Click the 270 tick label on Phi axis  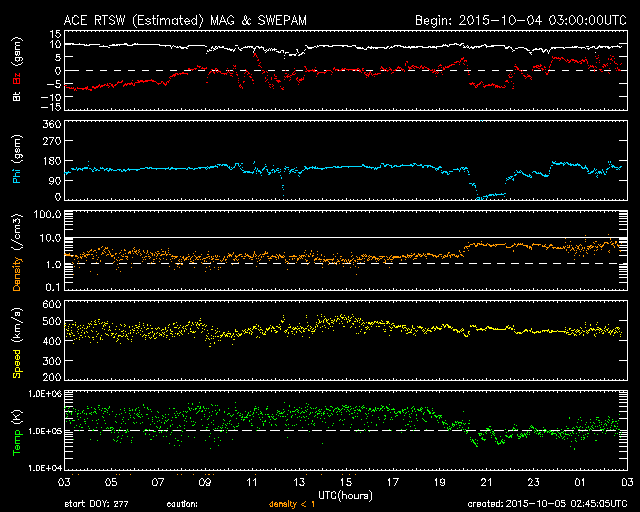[x=52, y=141]
